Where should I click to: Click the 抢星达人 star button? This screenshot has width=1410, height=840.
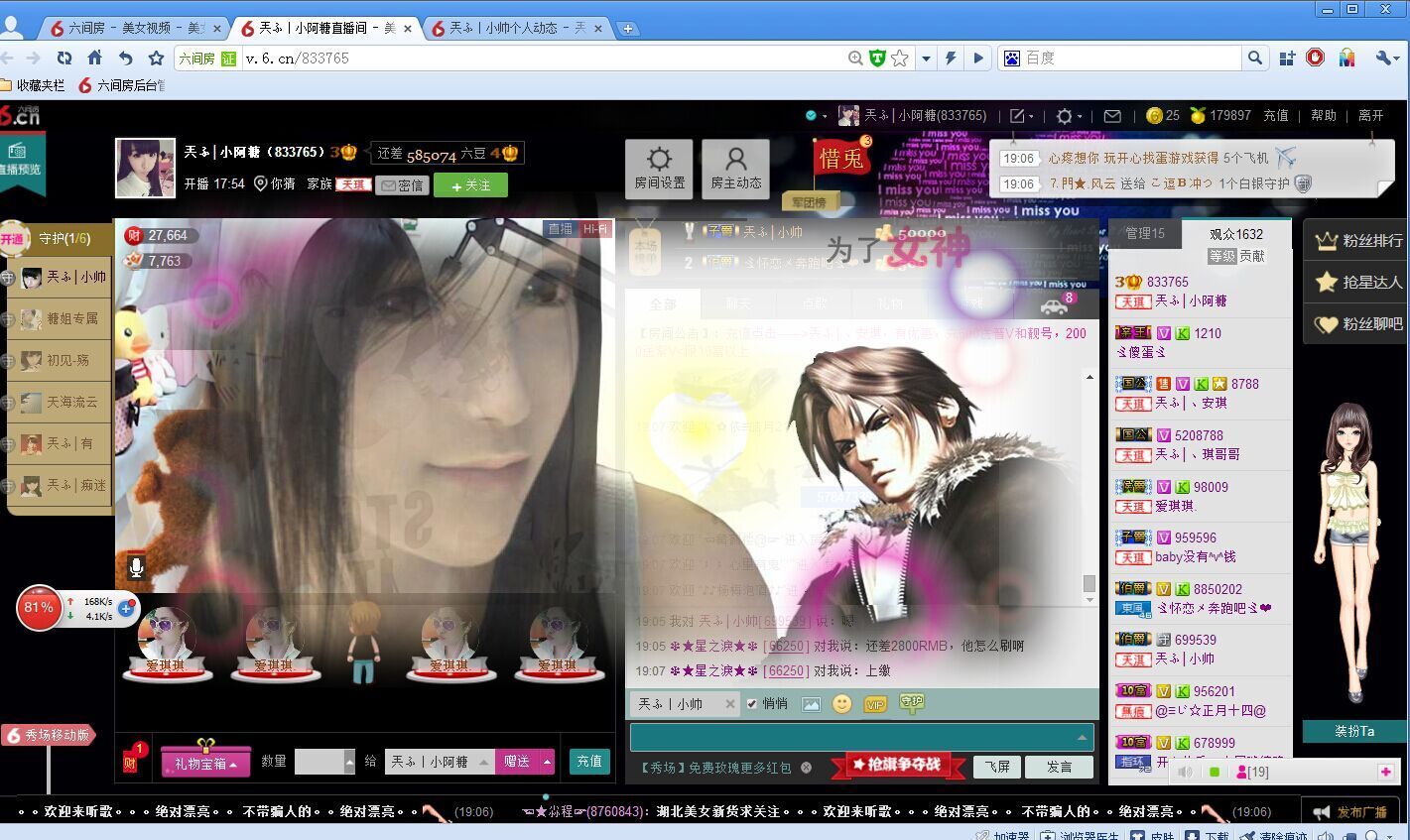click(1357, 283)
